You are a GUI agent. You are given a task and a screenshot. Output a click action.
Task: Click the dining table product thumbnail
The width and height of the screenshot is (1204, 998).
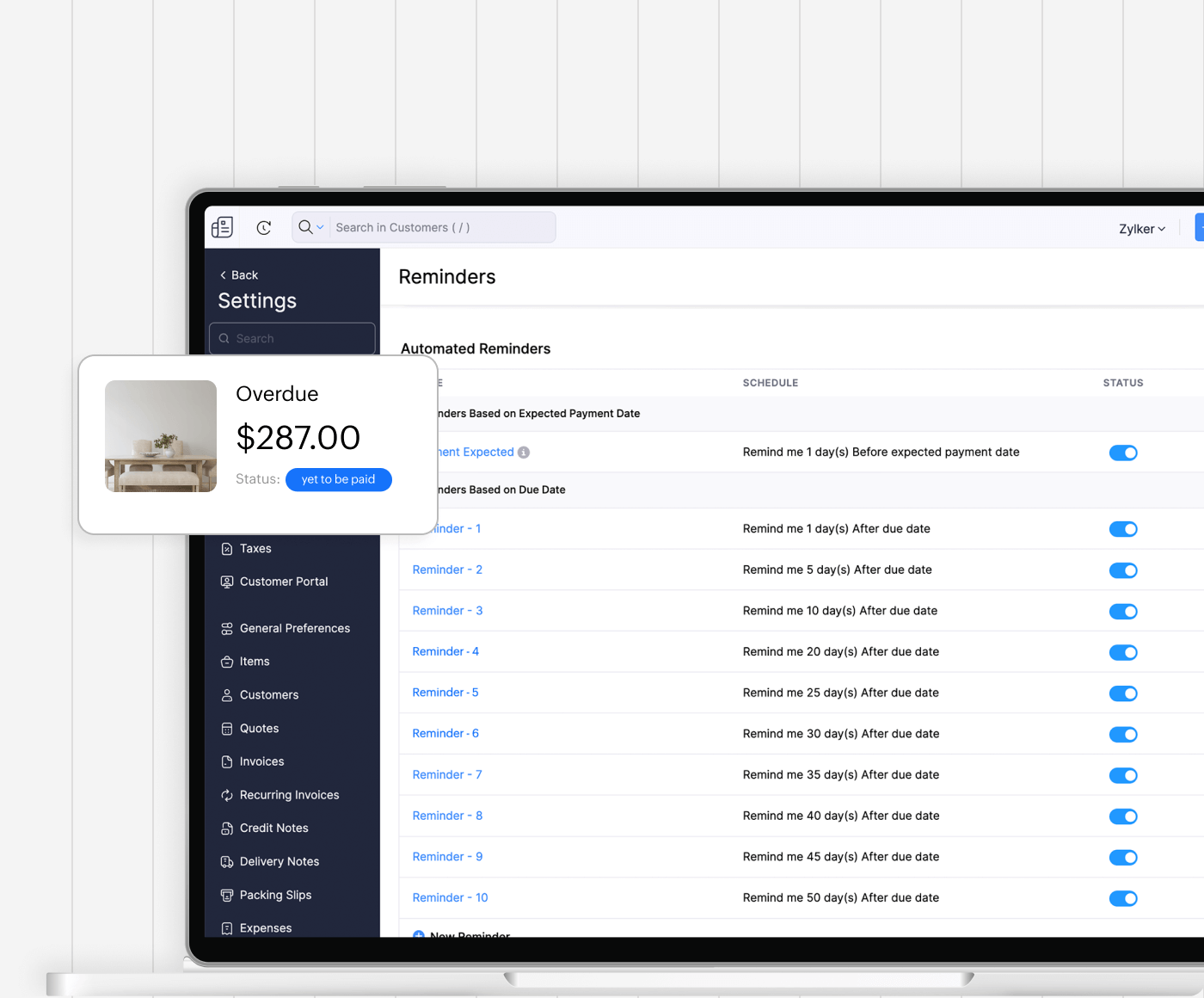(161, 436)
